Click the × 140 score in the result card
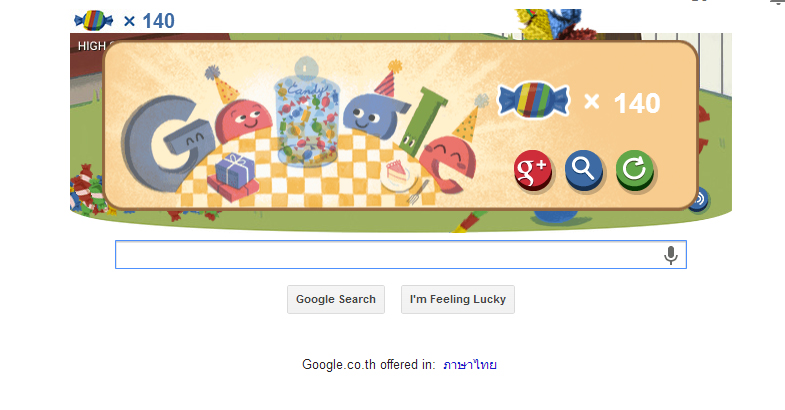The width and height of the screenshot is (785, 410). [x=622, y=103]
